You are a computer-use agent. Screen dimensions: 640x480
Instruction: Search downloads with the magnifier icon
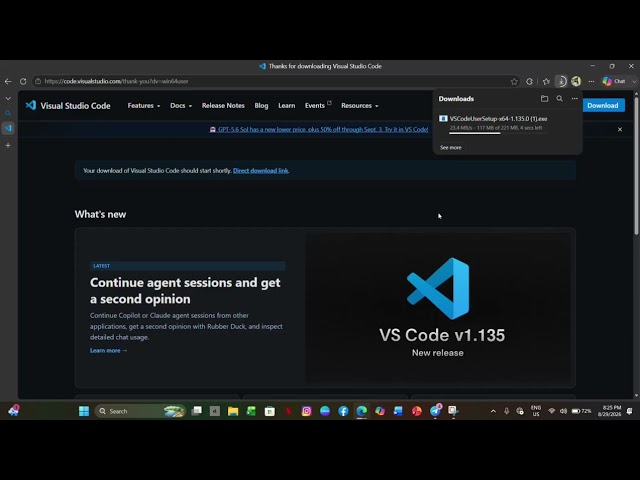[560, 98]
